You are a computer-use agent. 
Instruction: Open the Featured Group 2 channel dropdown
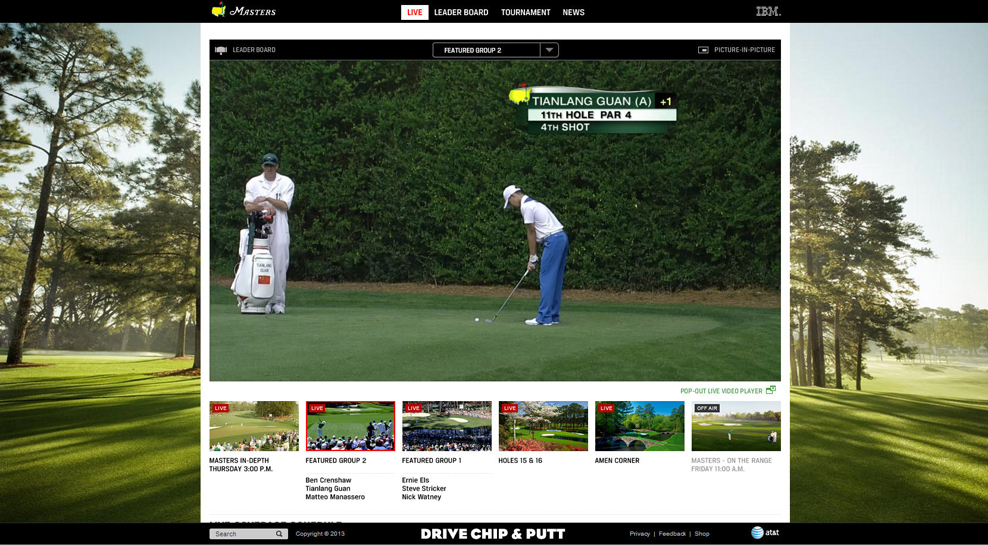coord(486,50)
